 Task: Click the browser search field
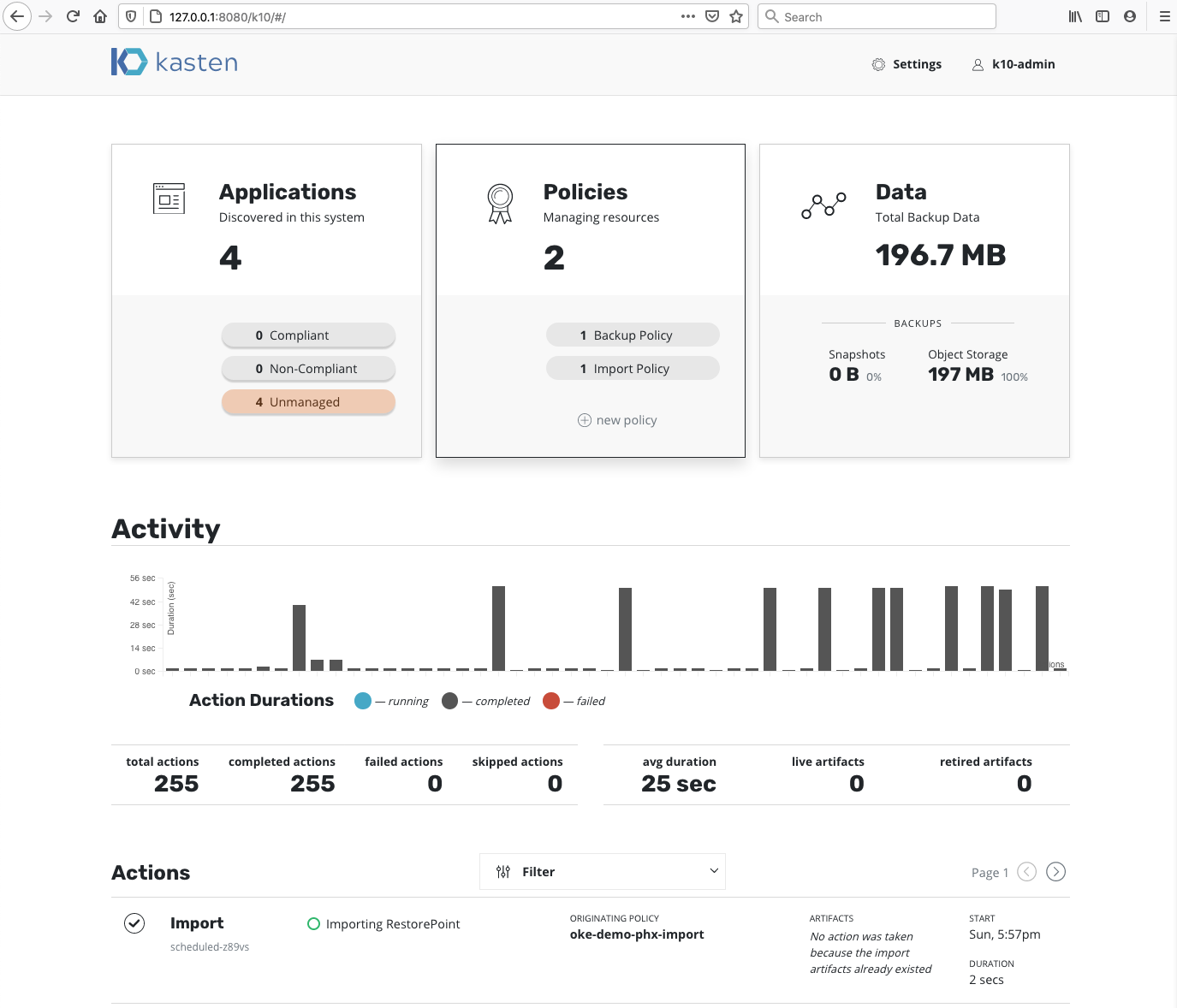tap(876, 16)
